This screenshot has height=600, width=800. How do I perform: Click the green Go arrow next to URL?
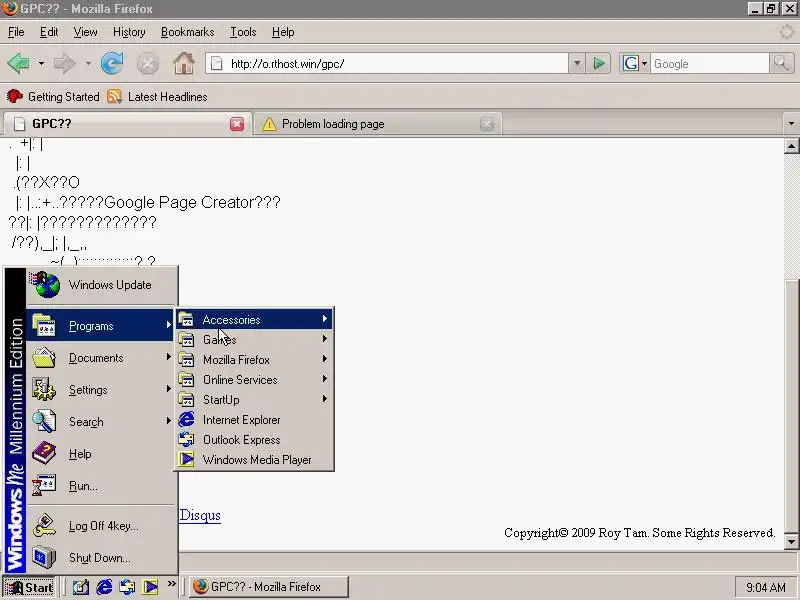coord(598,64)
